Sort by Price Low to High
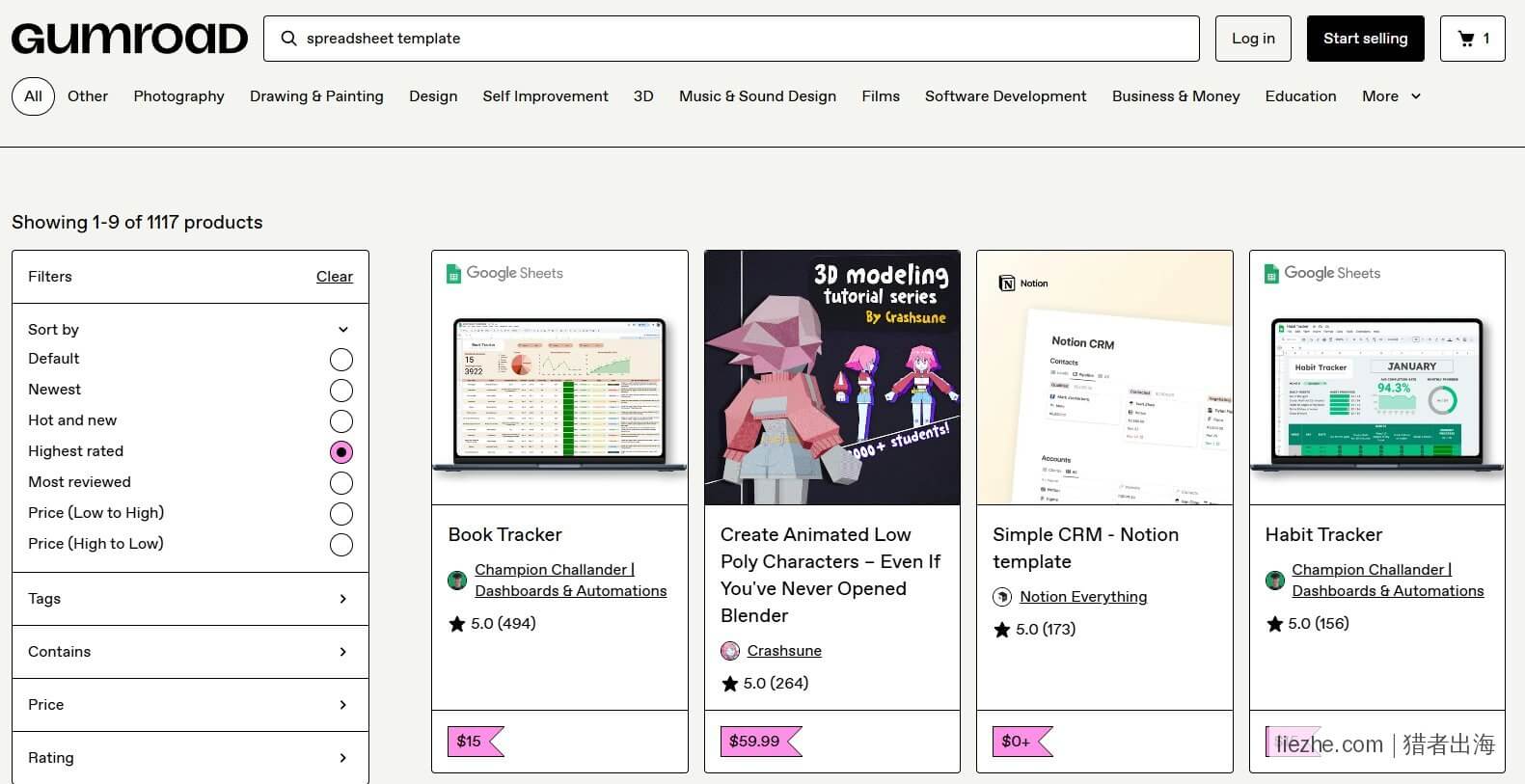The image size is (1525, 784). coord(341,514)
